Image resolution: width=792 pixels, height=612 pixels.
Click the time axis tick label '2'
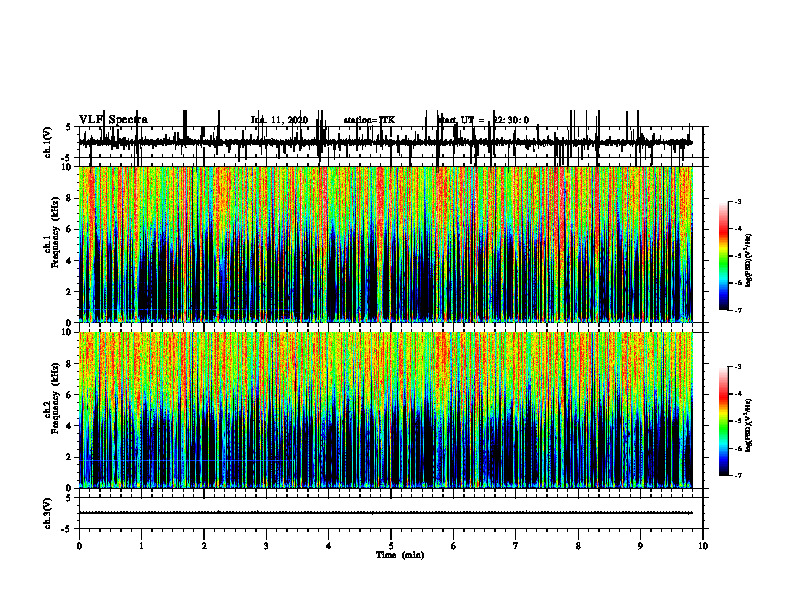click(204, 546)
